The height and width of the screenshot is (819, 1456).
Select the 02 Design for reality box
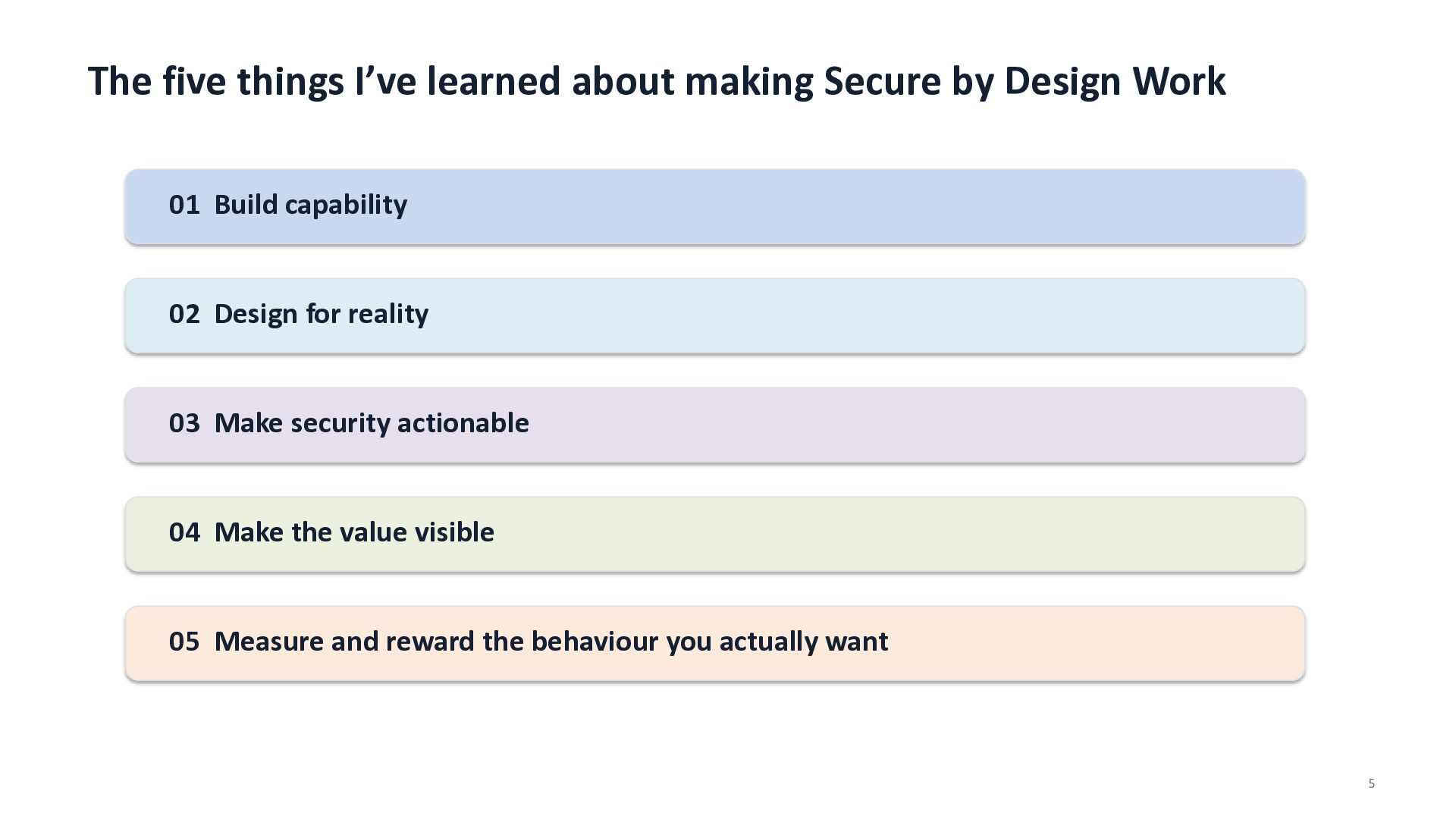[x=715, y=315]
